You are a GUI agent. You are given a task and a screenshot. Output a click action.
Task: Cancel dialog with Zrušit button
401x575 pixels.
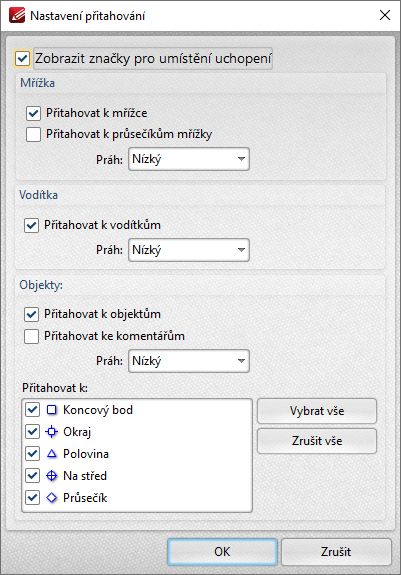point(336,552)
